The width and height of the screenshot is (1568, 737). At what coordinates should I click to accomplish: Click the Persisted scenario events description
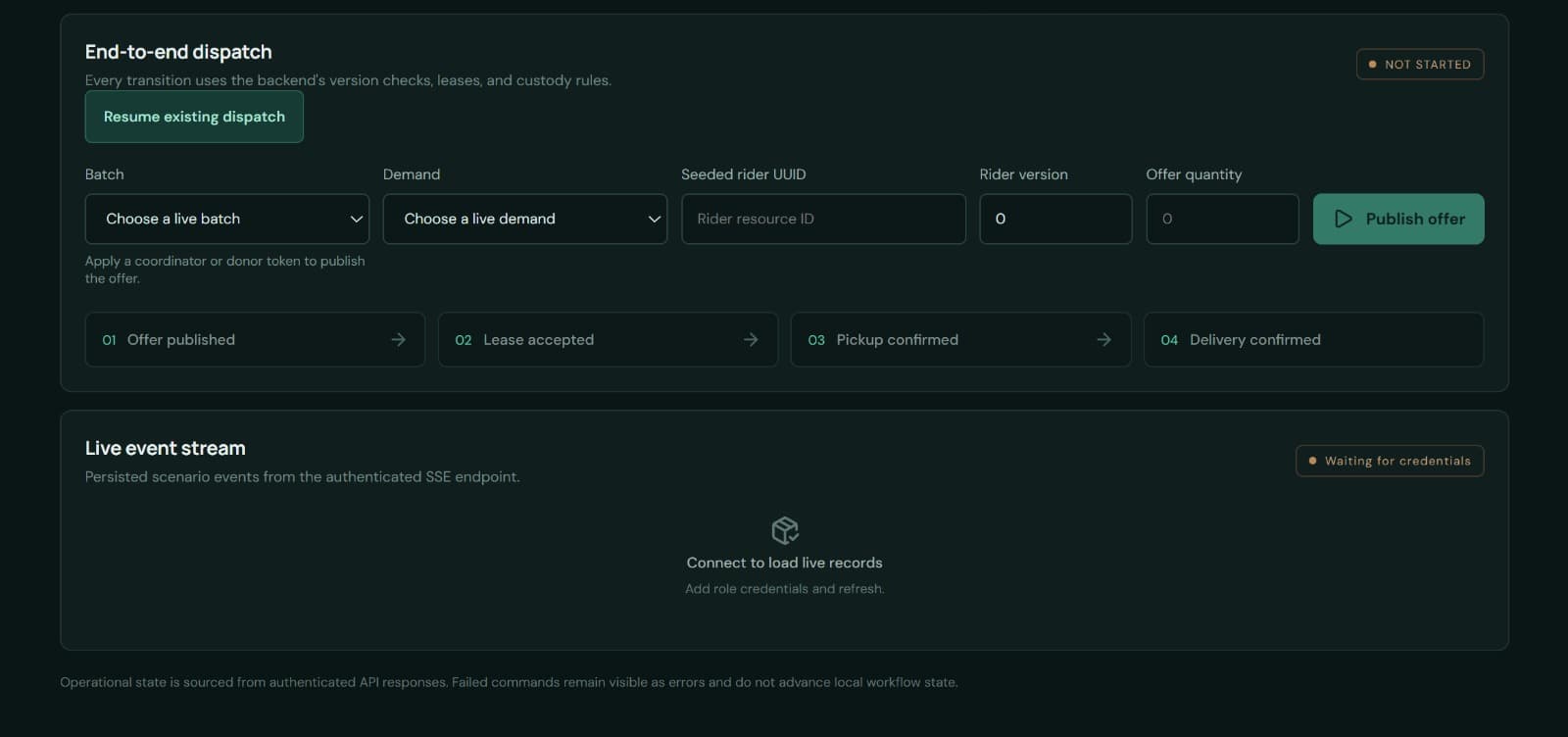coord(303,477)
